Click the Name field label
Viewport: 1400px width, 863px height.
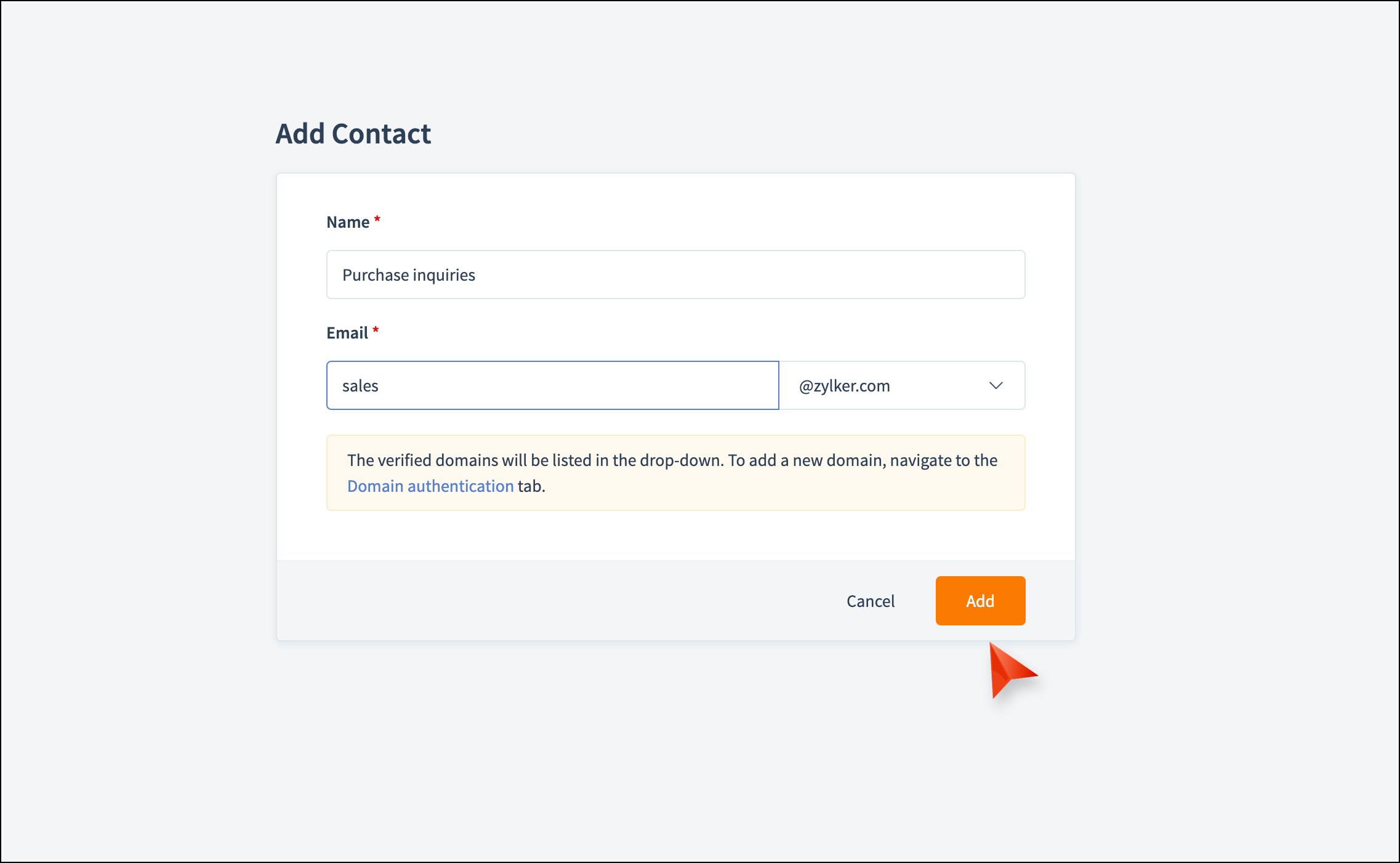tap(348, 222)
